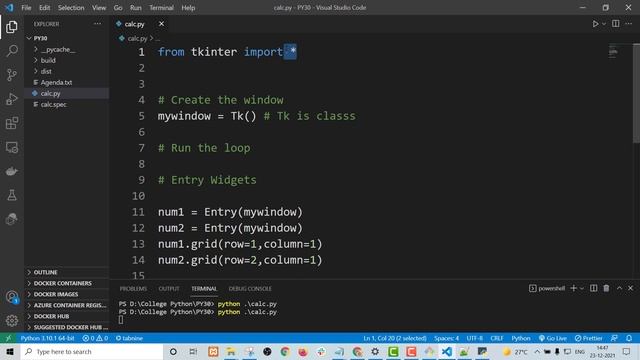
Task: Expand SUGGESTED DOCKER HUB section
Action: point(67,327)
